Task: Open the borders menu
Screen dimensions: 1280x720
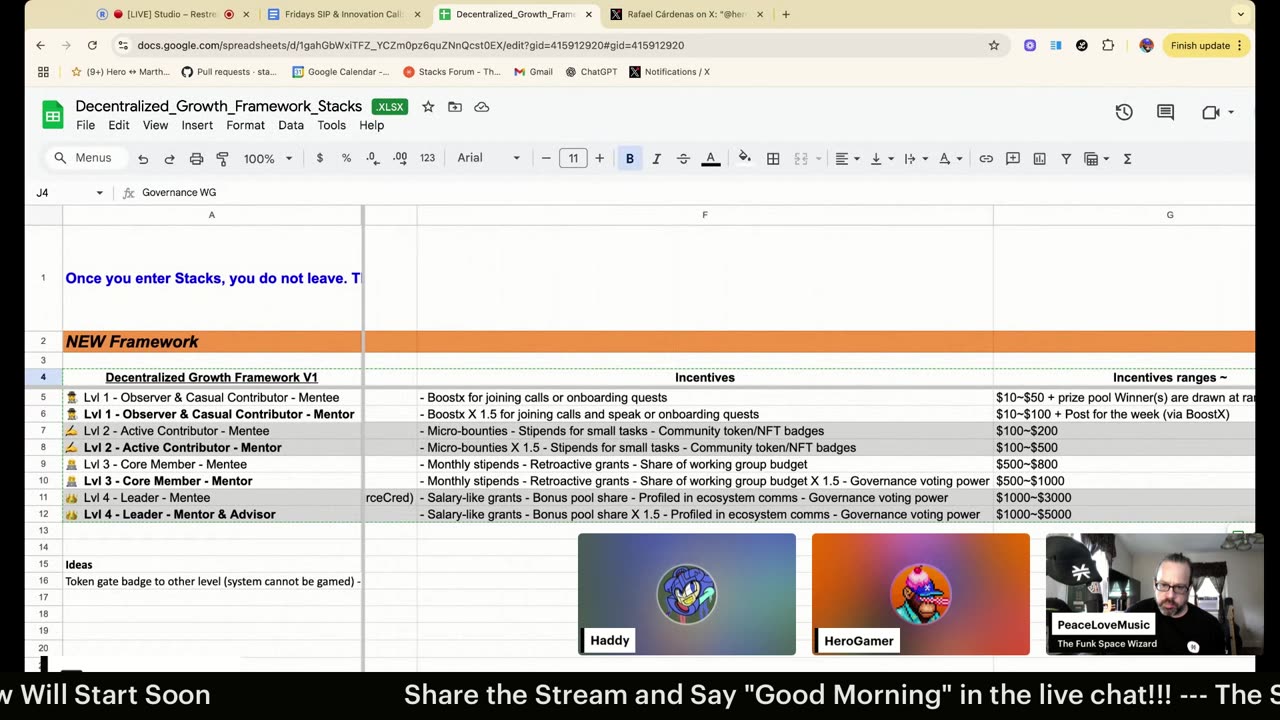Action: (x=773, y=158)
